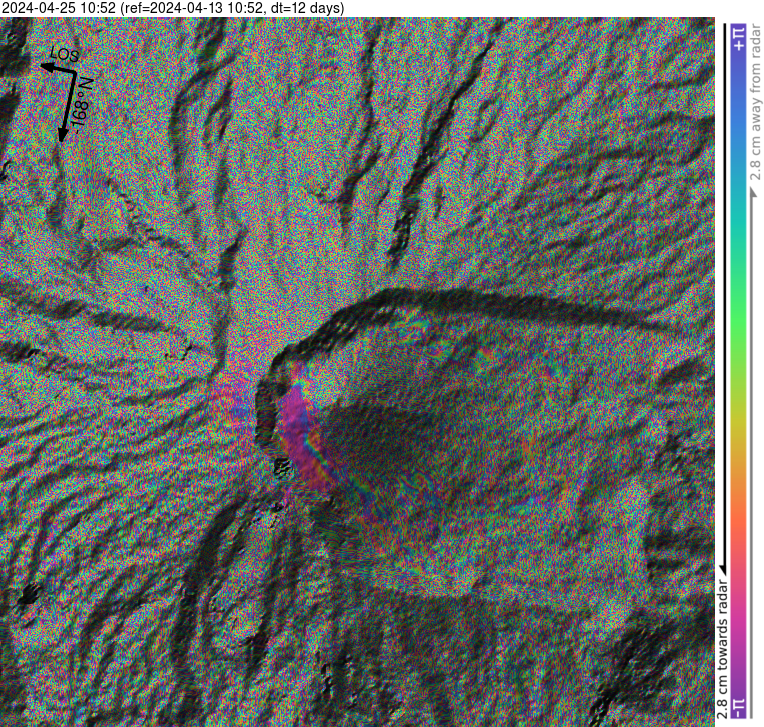The image size is (764, 727).
Task: Click the +π label on colorbar
Action: tap(739, 39)
